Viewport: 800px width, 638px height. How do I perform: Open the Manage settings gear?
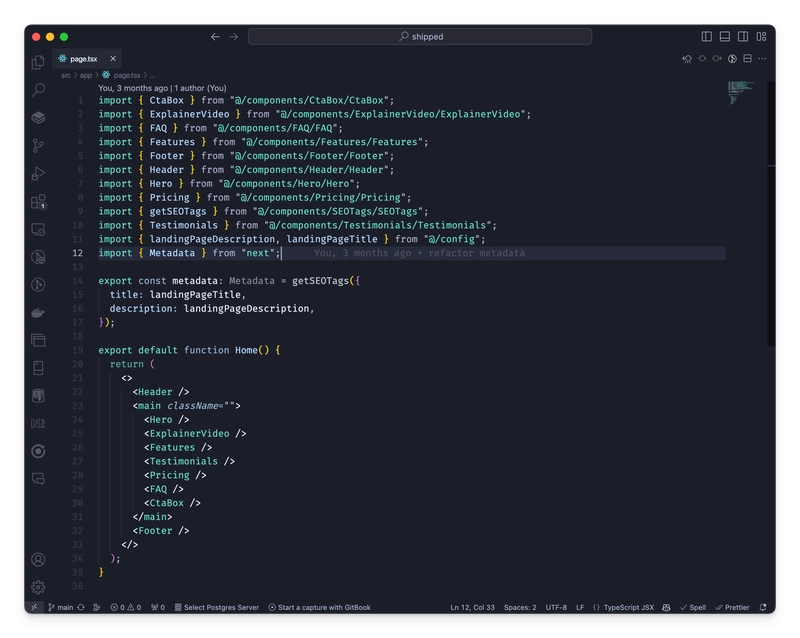click(x=38, y=587)
